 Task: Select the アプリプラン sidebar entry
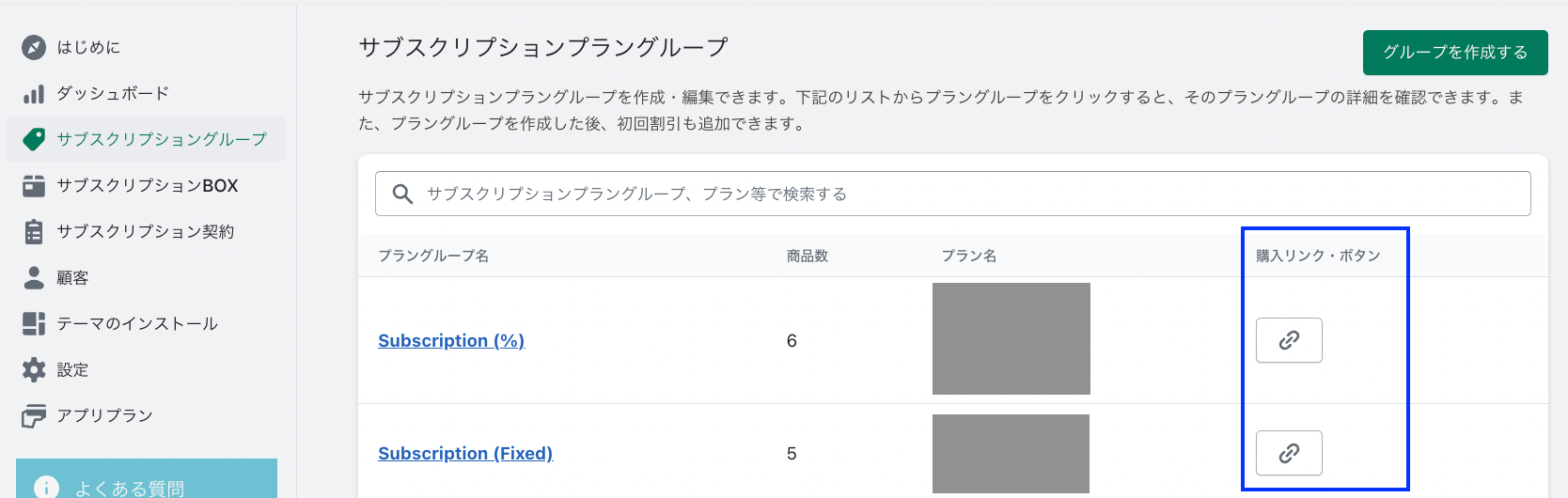point(104,415)
